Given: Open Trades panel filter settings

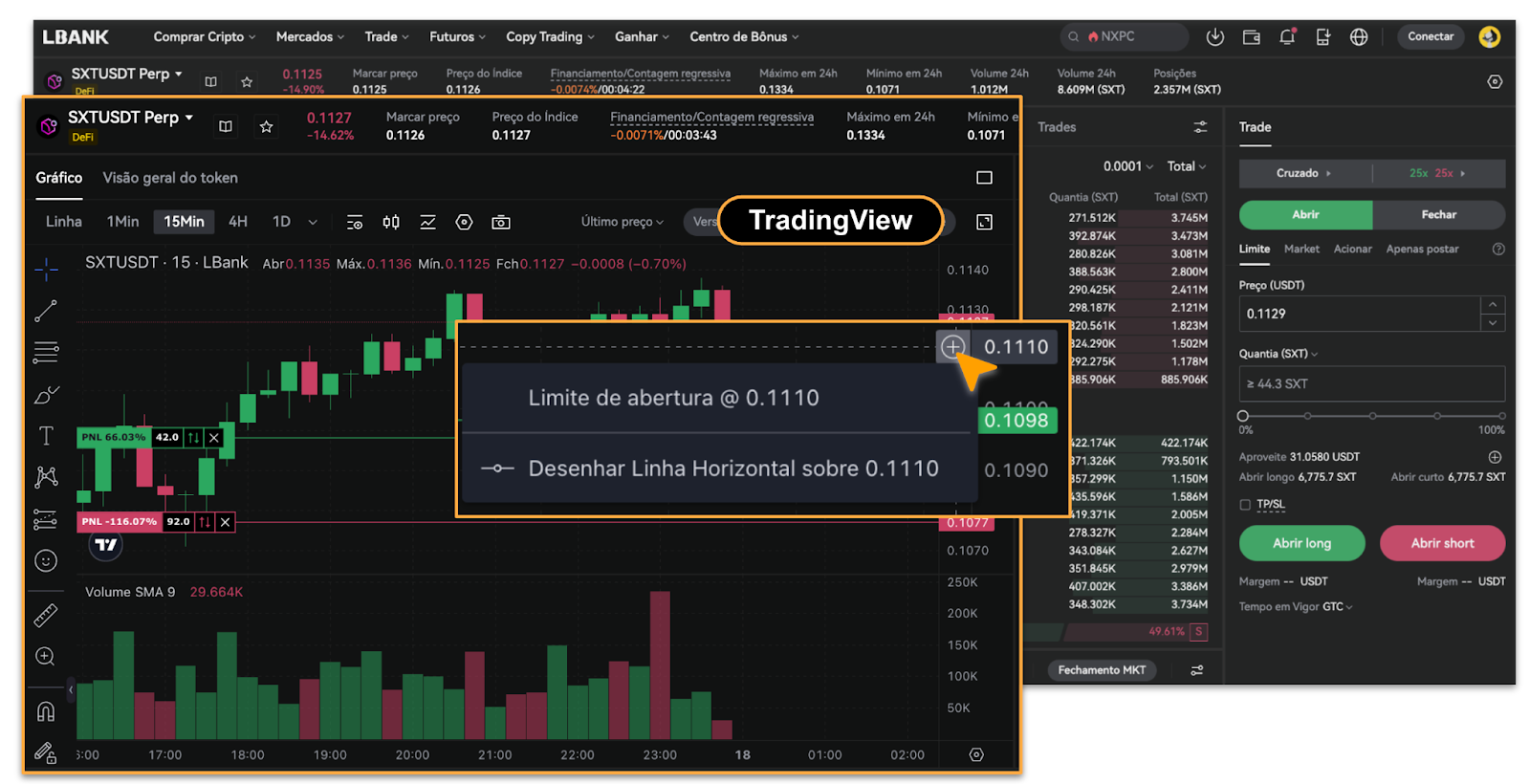Looking at the screenshot, I should (1200, 127).
